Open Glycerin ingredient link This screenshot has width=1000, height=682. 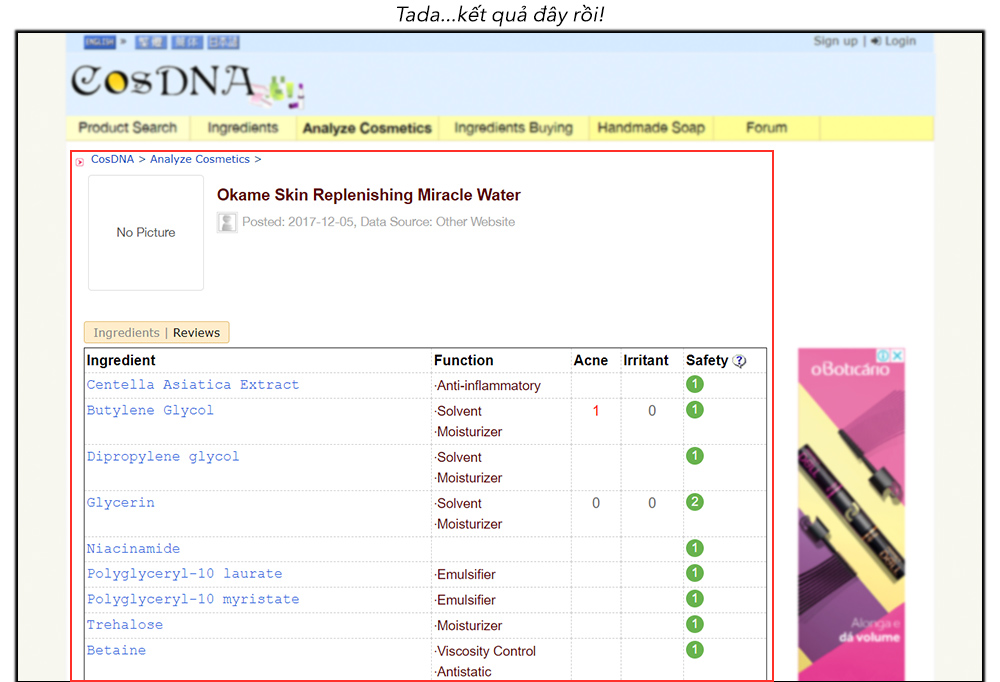pos(121,503)
